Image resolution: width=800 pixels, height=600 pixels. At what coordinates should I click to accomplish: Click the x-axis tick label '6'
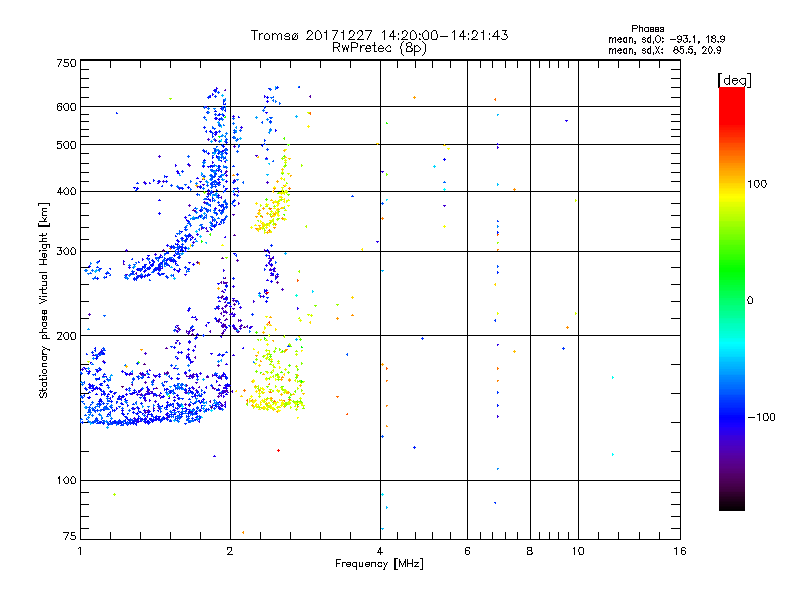click(467, 551)
